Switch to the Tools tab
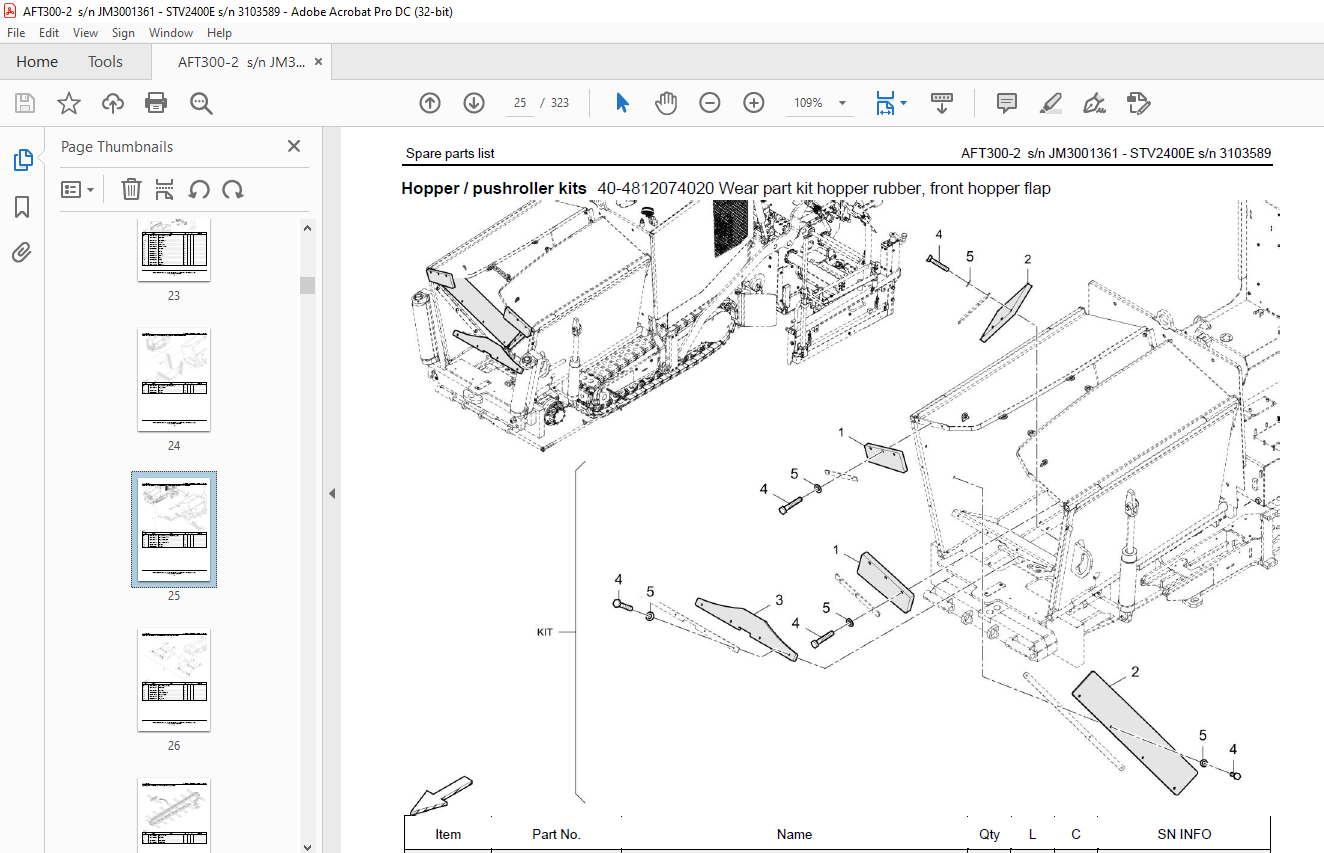Viewport: 1324px width, 853px height. coord(105,62)
